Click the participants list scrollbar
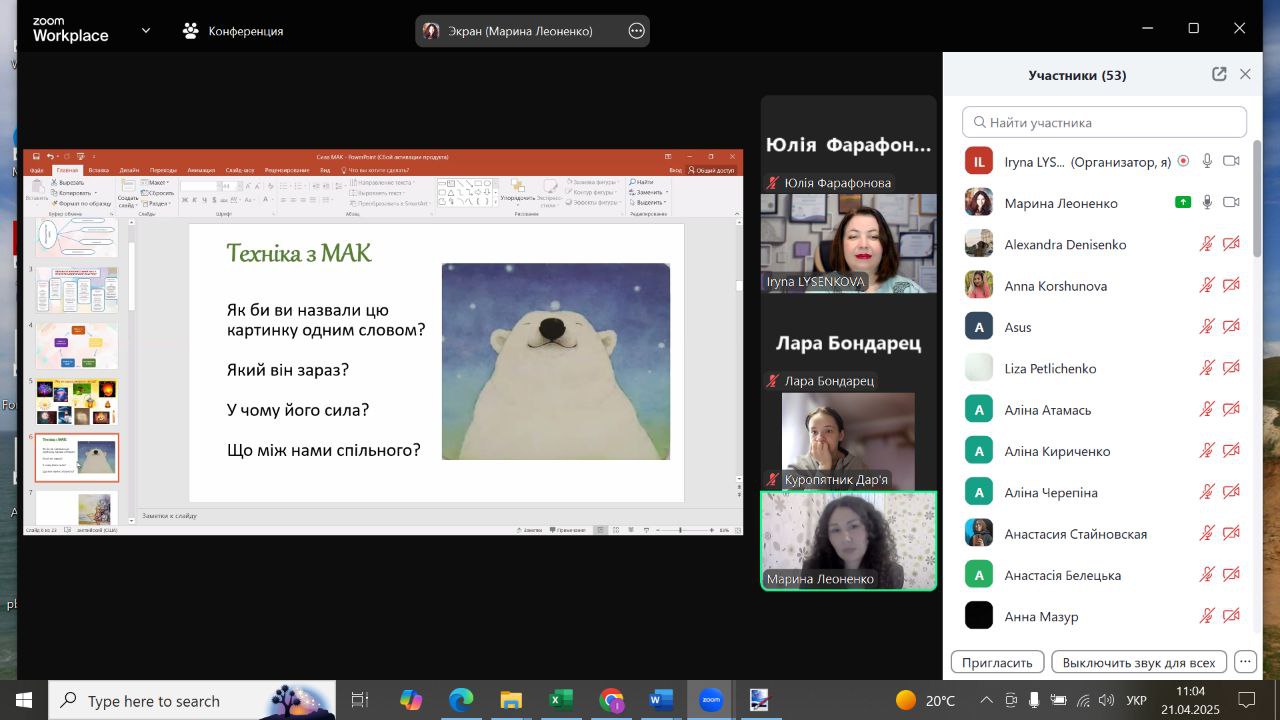This screenshot has height=720, width=1280. pos(1257,200)
